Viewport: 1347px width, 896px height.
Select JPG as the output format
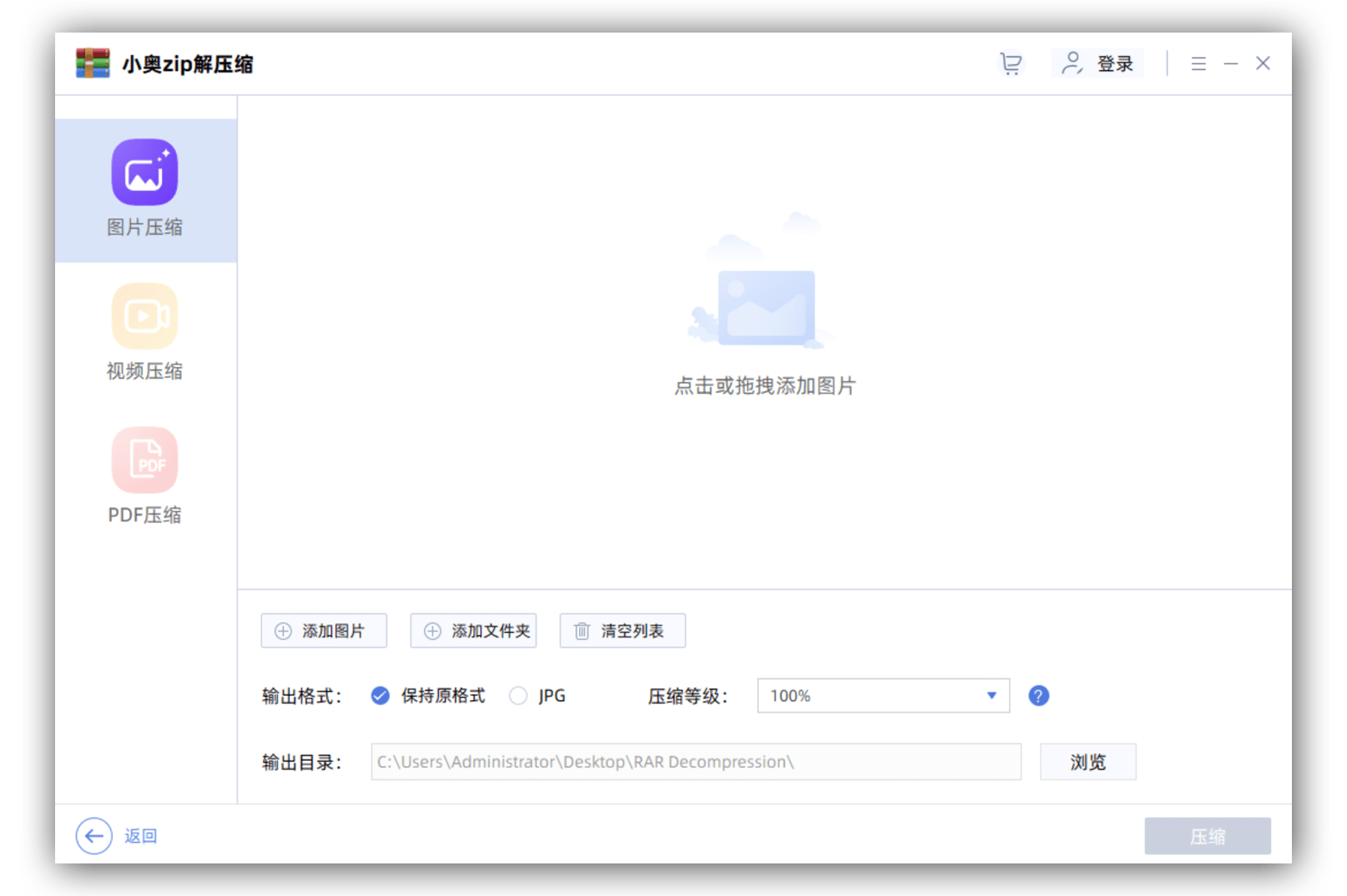[x=518, y=696]
